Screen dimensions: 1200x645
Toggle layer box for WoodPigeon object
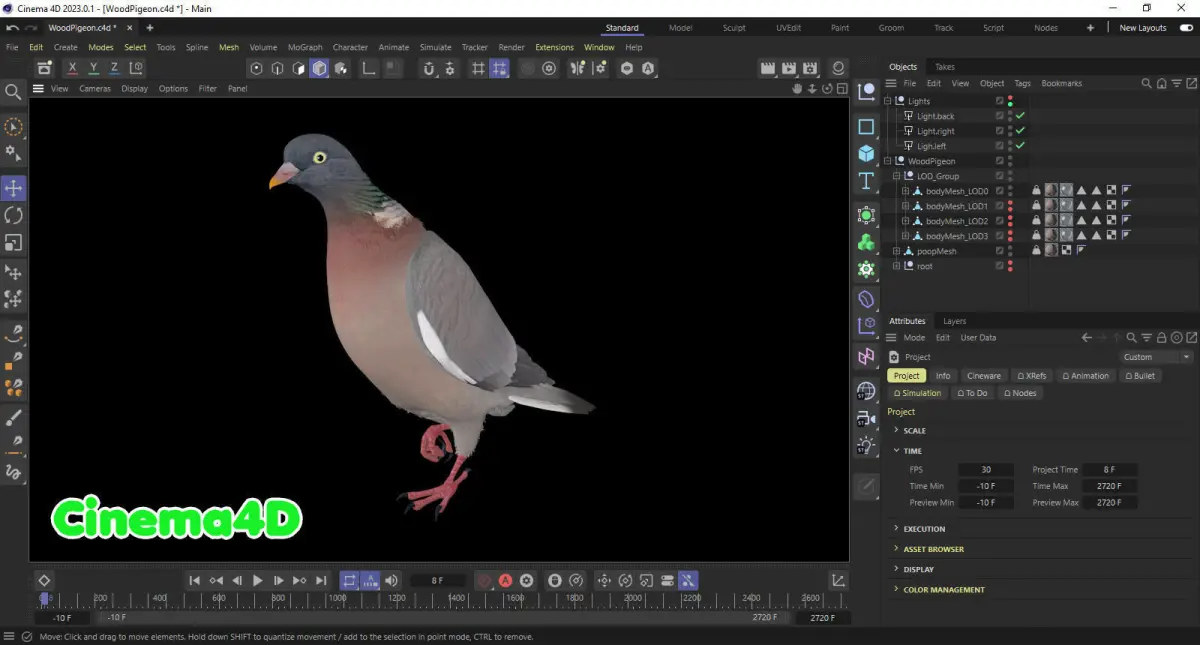click(999, 161)
